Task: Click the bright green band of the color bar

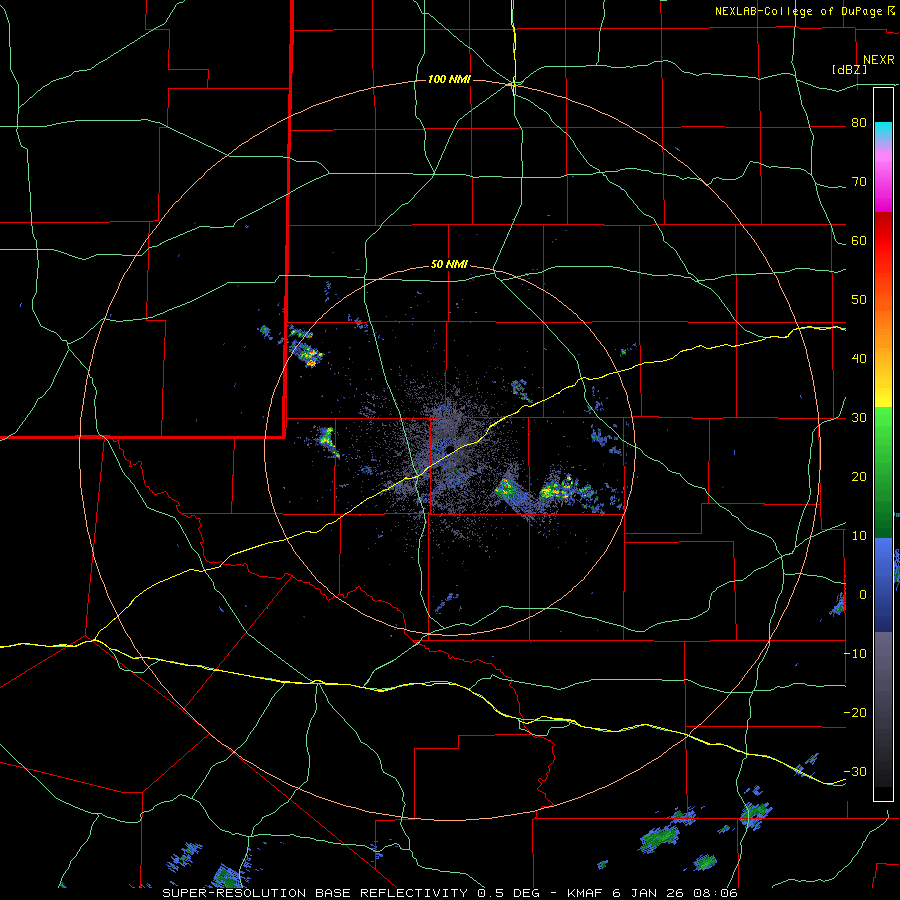Action: [883, 430]
